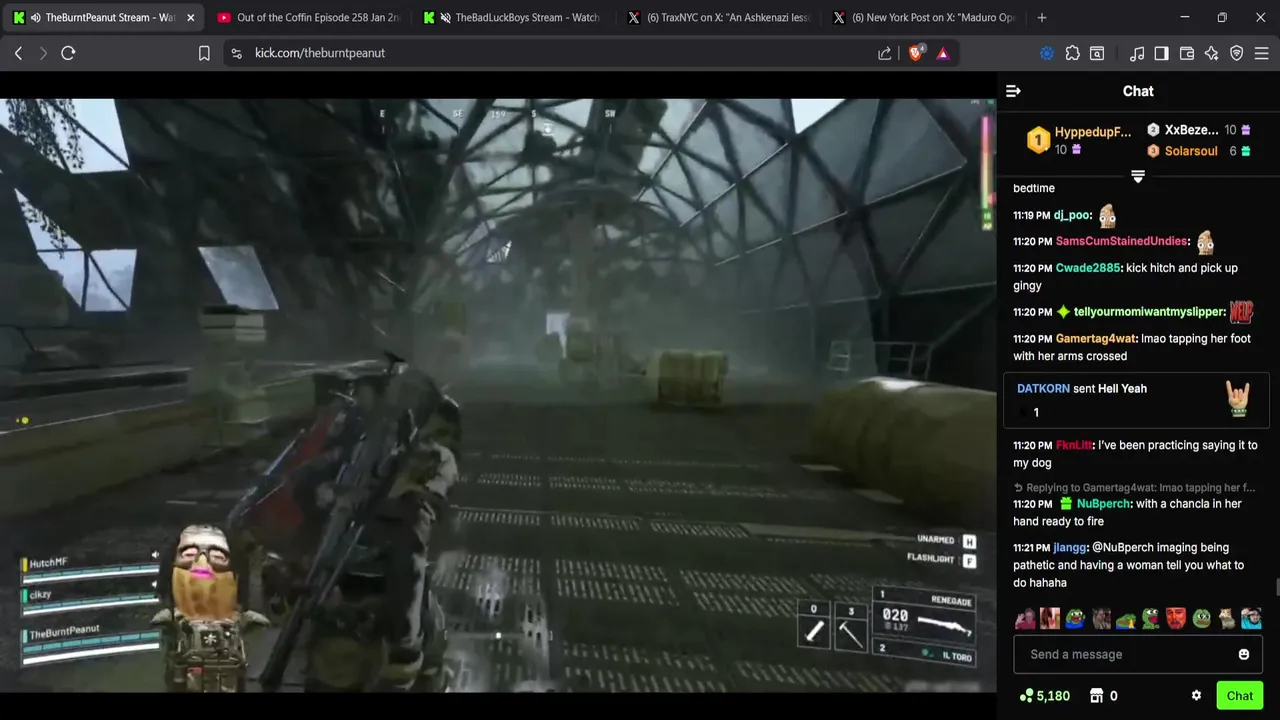This screenshot has height=720, width=1280.
Task: Open a new browser tab
Action: point(1042,17)
